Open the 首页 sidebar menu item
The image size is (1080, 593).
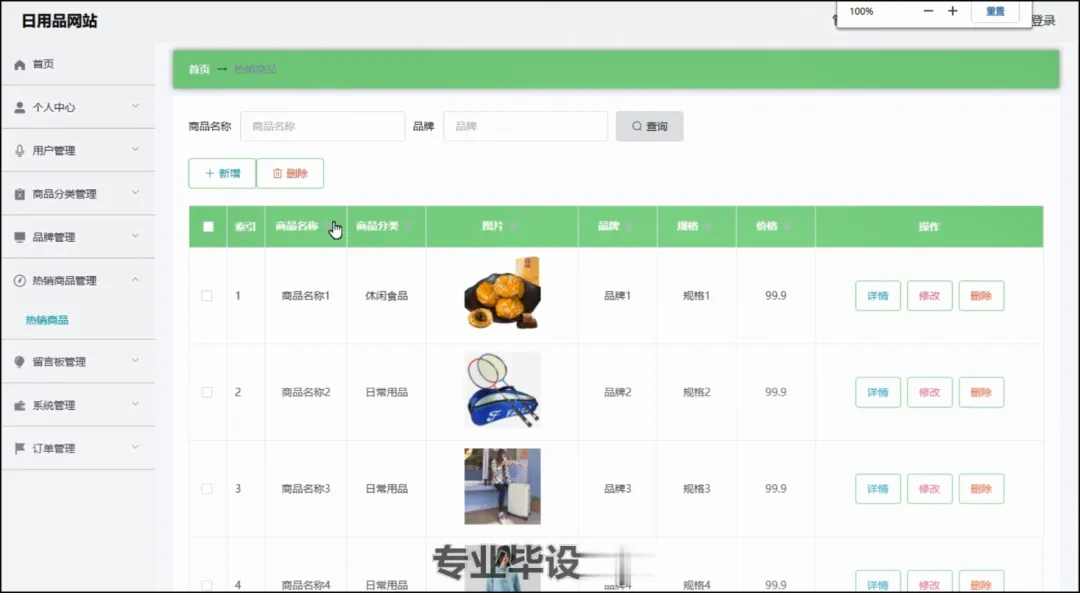pos(78,65)
